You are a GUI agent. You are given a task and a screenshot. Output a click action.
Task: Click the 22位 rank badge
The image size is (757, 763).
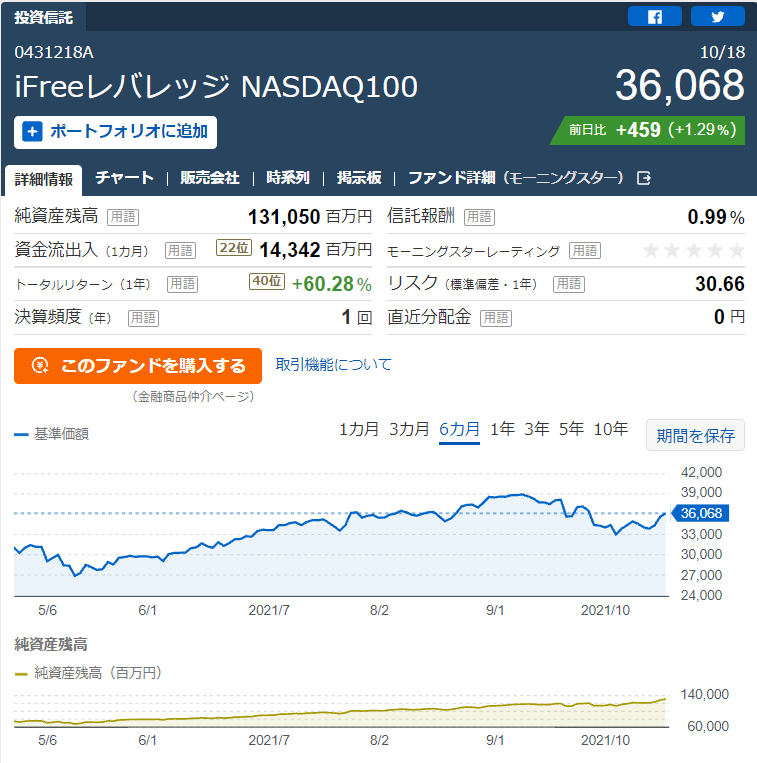(x=234, y=248)
